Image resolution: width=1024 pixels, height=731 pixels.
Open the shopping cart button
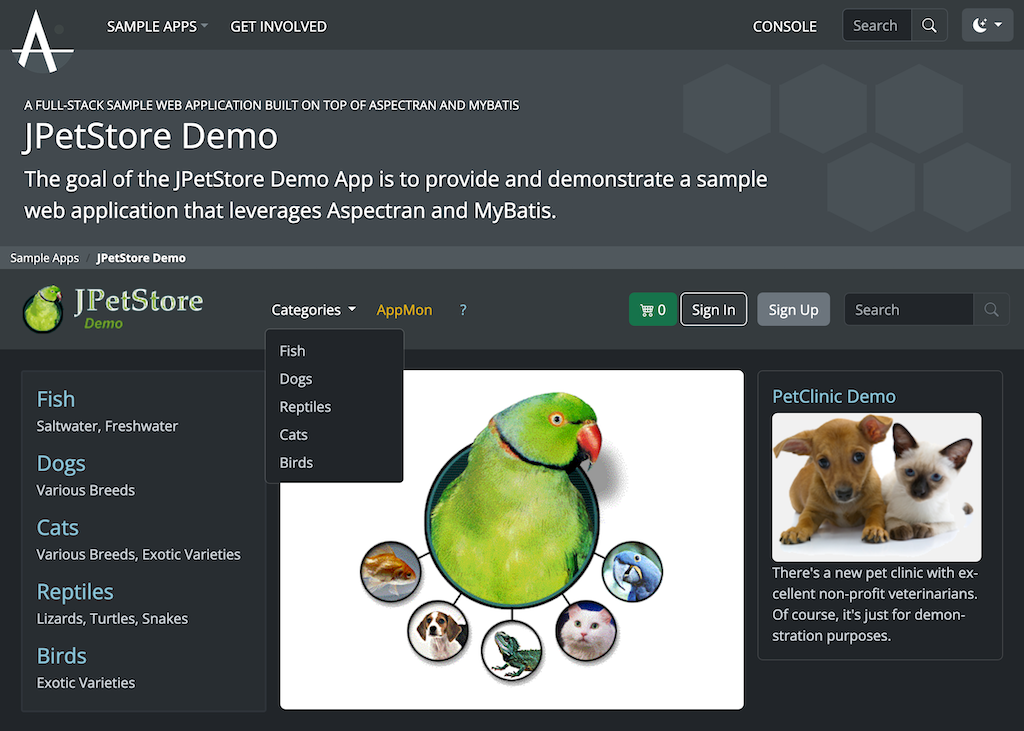(x=653, y=309)
